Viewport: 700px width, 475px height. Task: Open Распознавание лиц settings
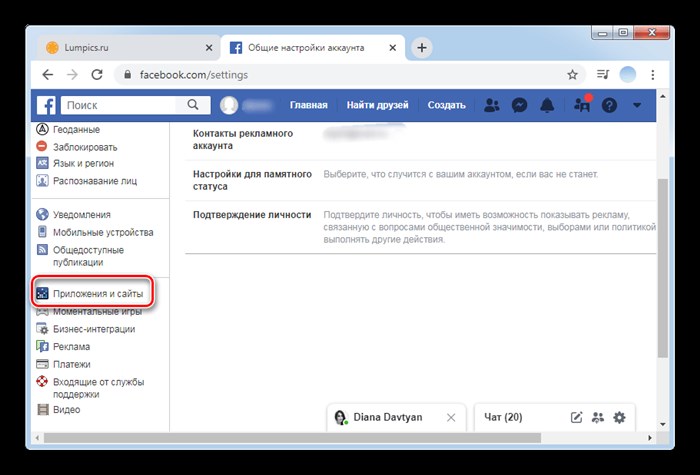pyautogui.click(x=95, y=181)
